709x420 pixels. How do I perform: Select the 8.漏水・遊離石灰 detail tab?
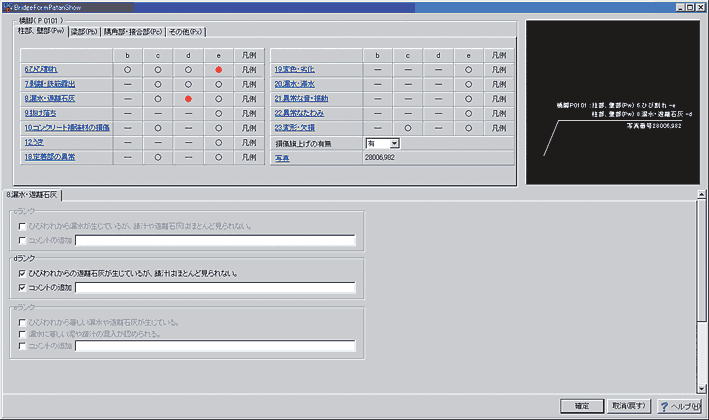point(32,195)
